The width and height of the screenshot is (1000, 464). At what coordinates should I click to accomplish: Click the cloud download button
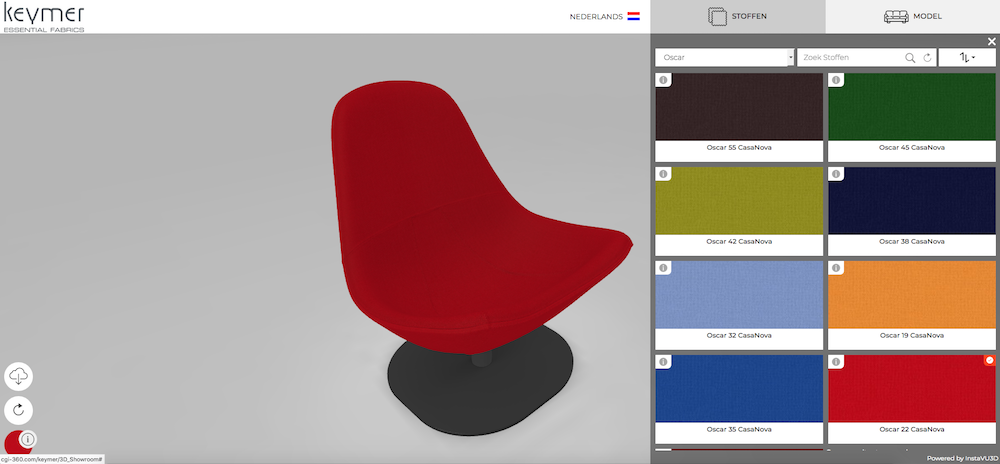pyautogui.click(x=18, y=376)
